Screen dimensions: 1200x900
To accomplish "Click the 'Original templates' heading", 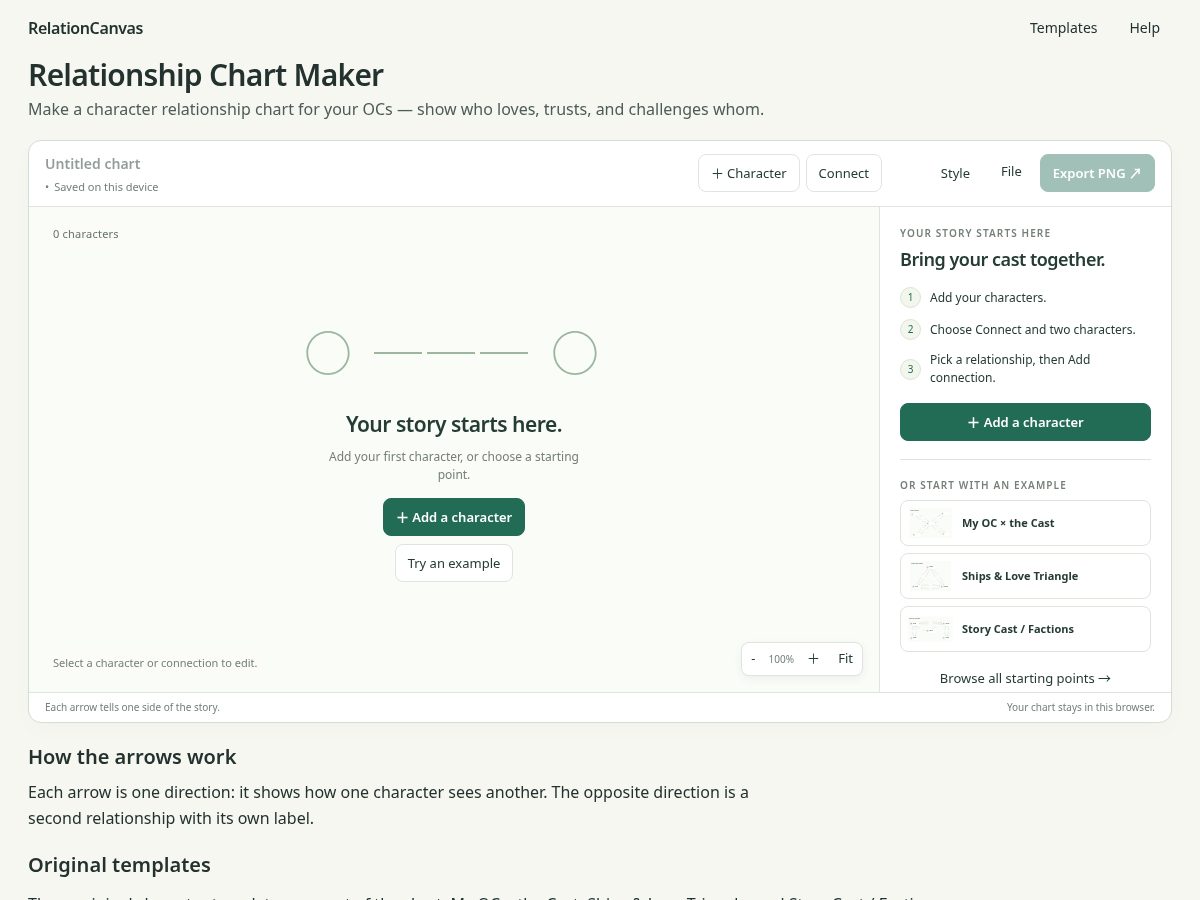I will [x=119, y=864].
